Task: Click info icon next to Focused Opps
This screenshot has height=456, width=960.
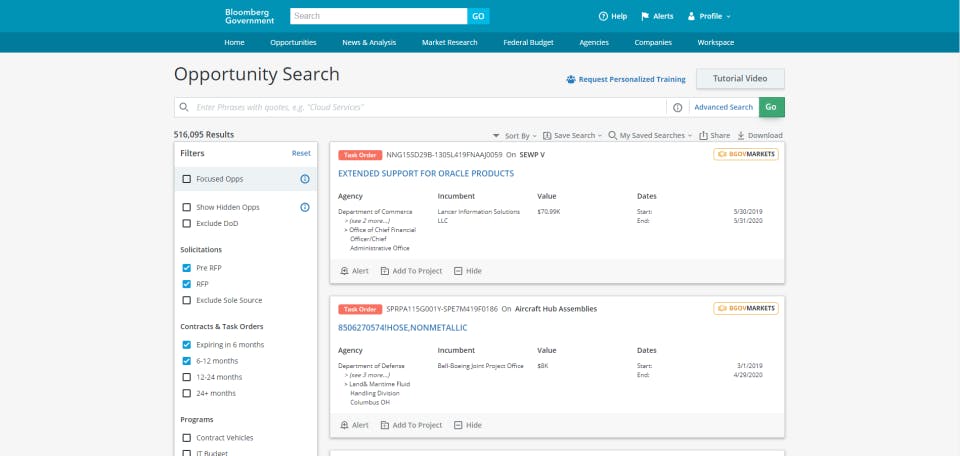Action: pos(305,179)
